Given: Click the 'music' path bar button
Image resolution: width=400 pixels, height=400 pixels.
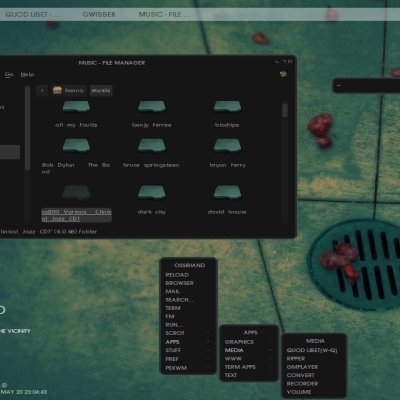Looking at the screenshot, I should point(101,90).
